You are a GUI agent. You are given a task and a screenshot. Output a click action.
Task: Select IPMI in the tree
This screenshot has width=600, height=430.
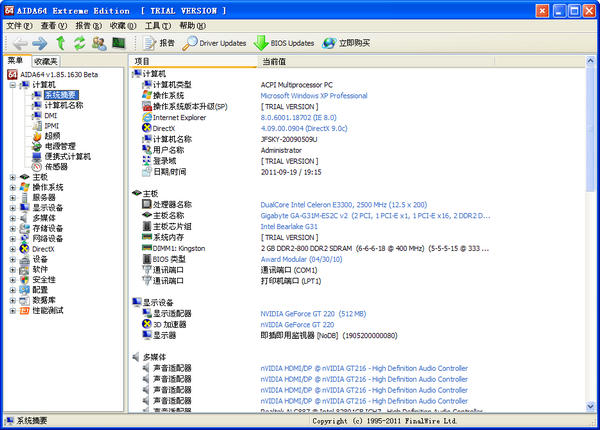pos(51,126)
